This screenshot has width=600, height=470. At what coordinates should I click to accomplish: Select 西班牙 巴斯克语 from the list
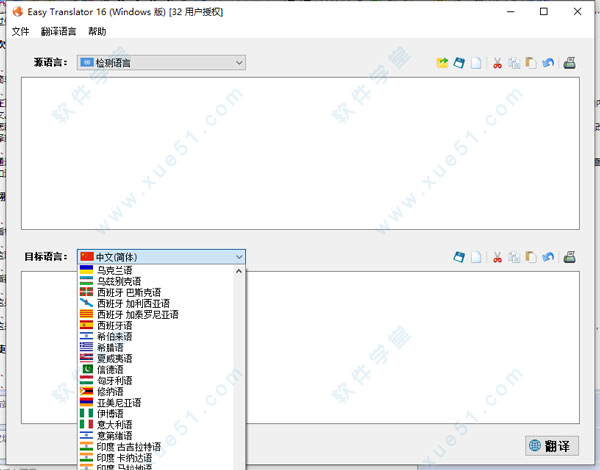(x=156, y=292)
